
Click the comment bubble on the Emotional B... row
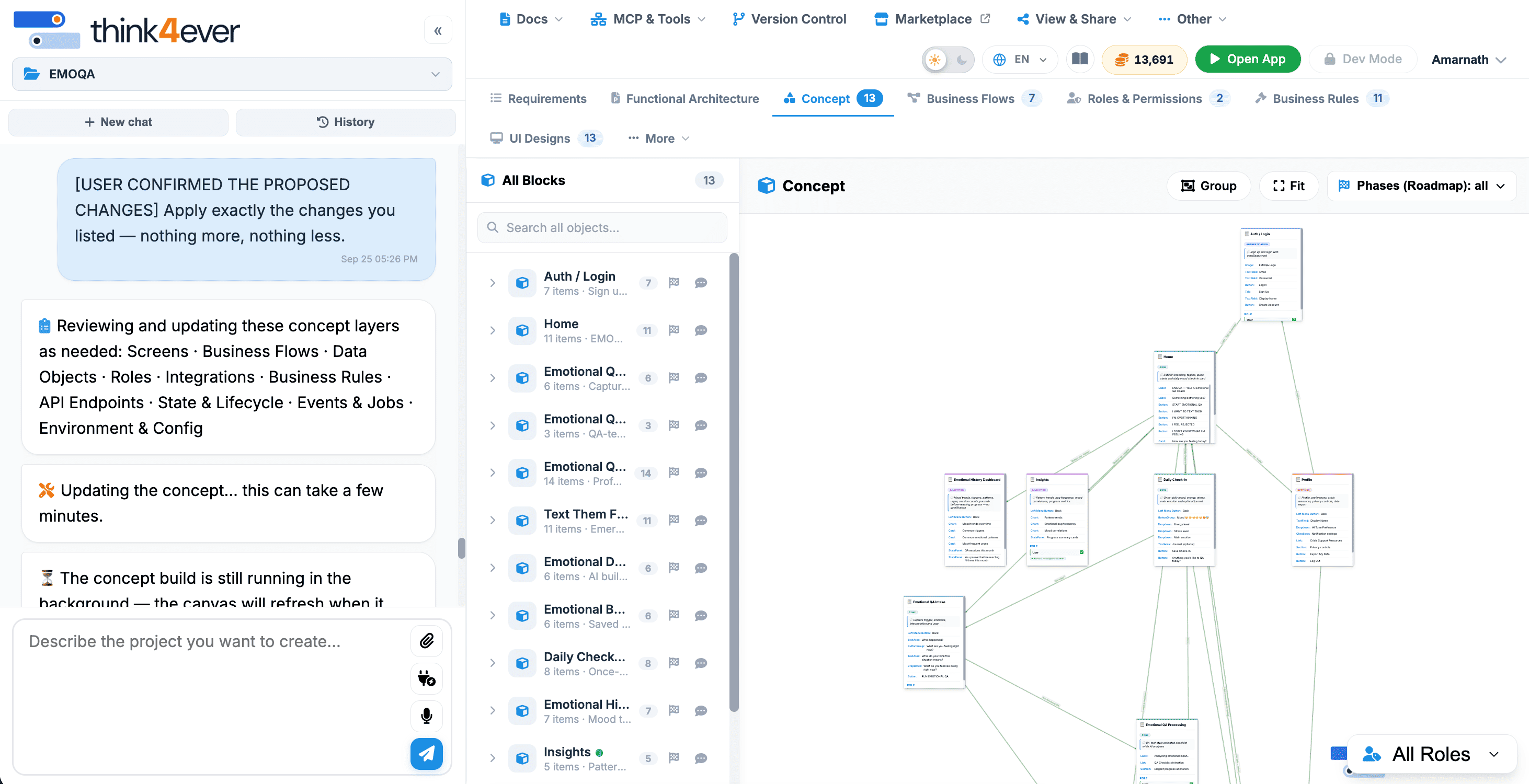tap(700, 616)
